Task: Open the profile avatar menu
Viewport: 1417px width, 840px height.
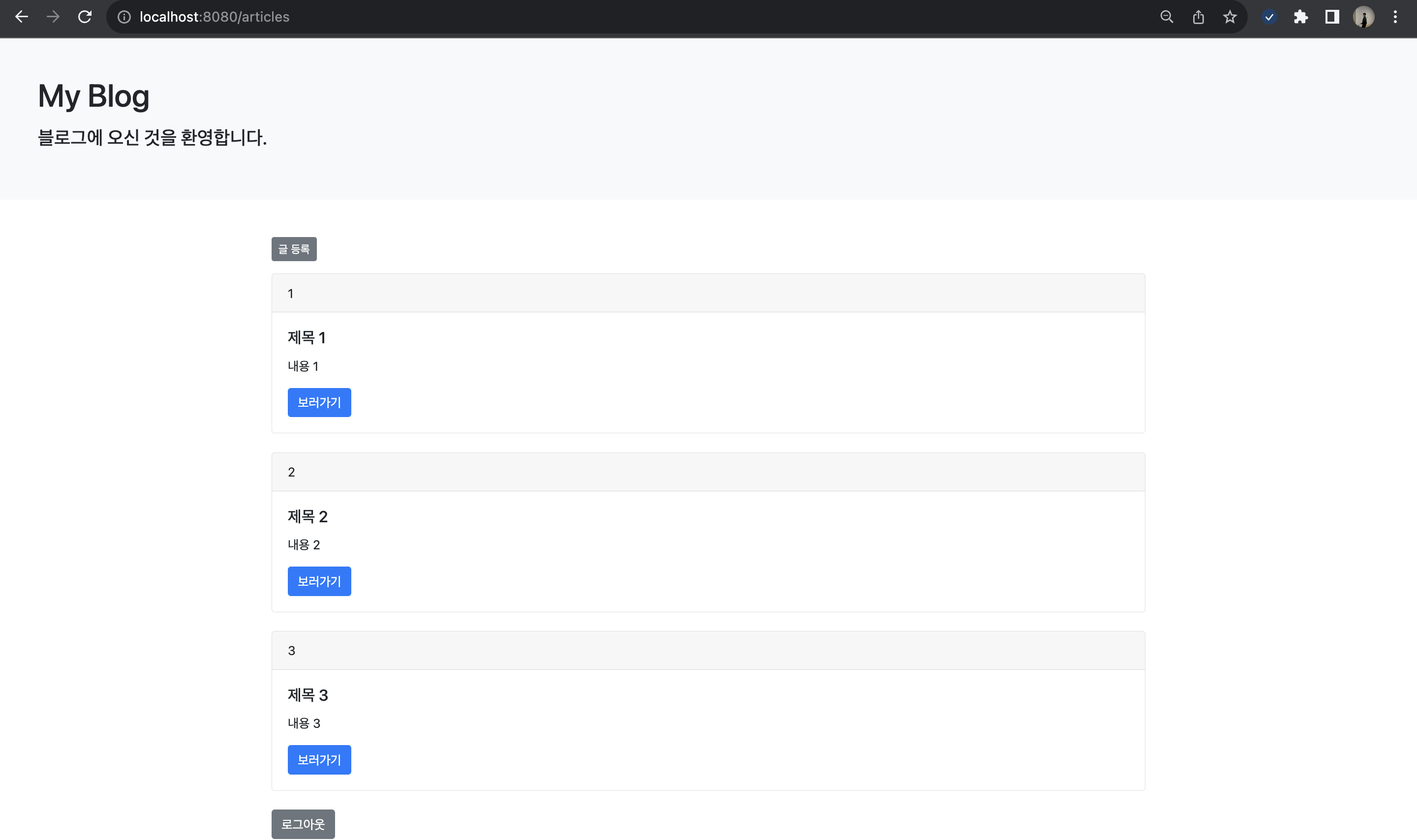Action: tap(1364, 17)
